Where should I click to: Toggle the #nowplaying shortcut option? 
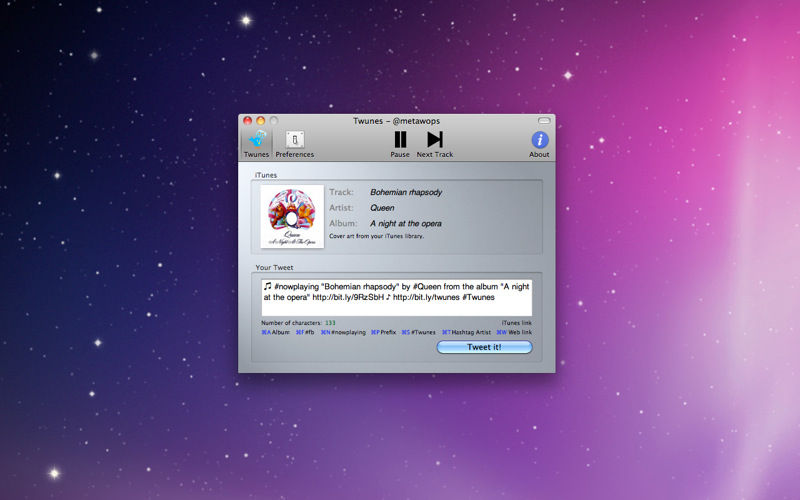[x=343, y=332]
